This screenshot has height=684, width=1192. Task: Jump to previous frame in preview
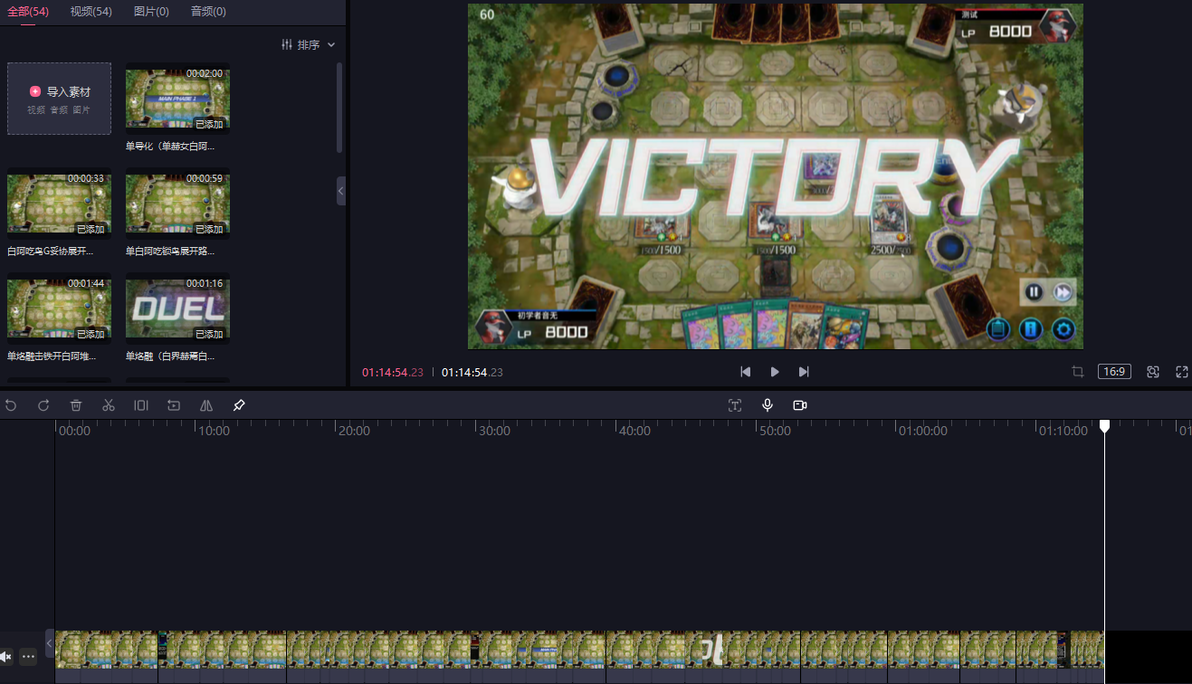[745, 372]
